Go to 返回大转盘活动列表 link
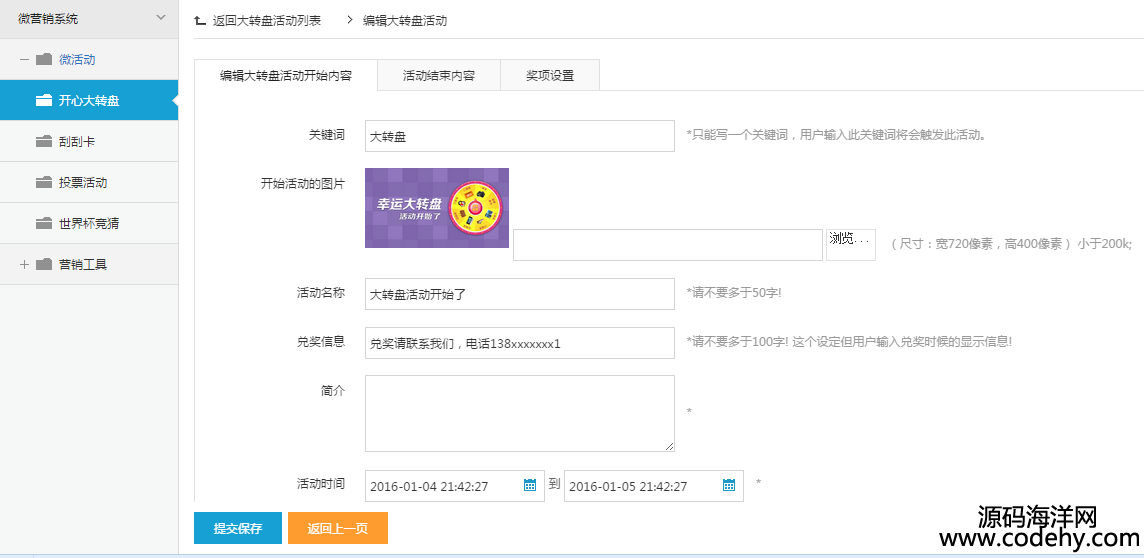 tap(266, 20)
